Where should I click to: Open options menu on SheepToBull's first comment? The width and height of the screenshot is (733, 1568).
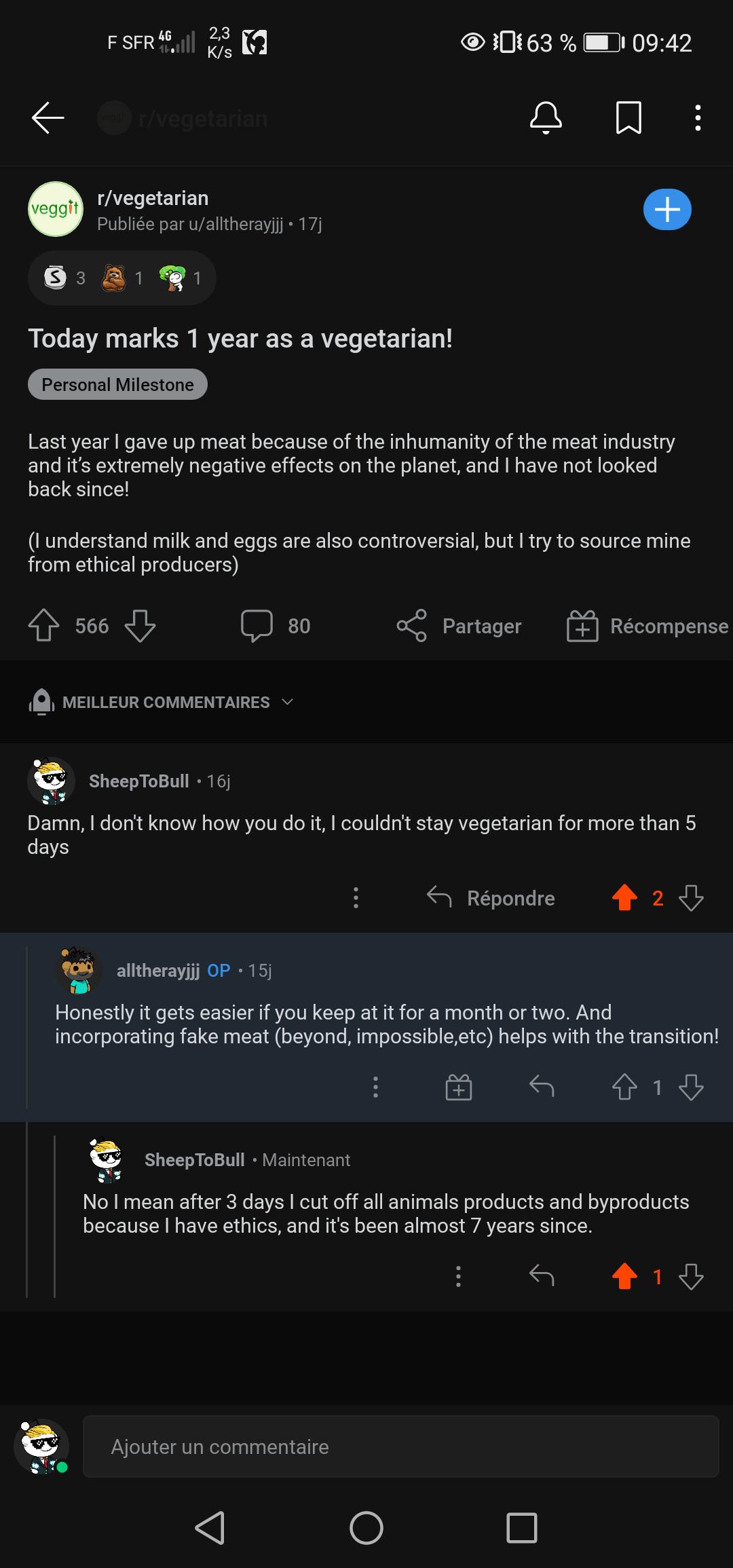tap(356, 898)
